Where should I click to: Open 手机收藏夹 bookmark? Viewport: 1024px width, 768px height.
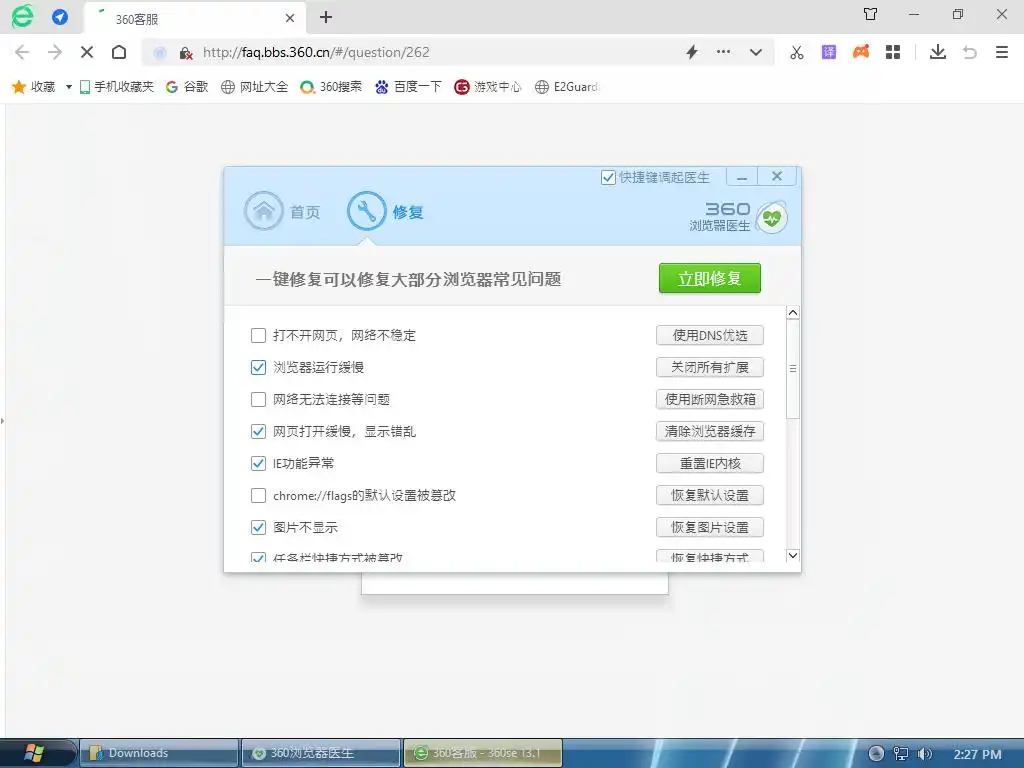117,87
